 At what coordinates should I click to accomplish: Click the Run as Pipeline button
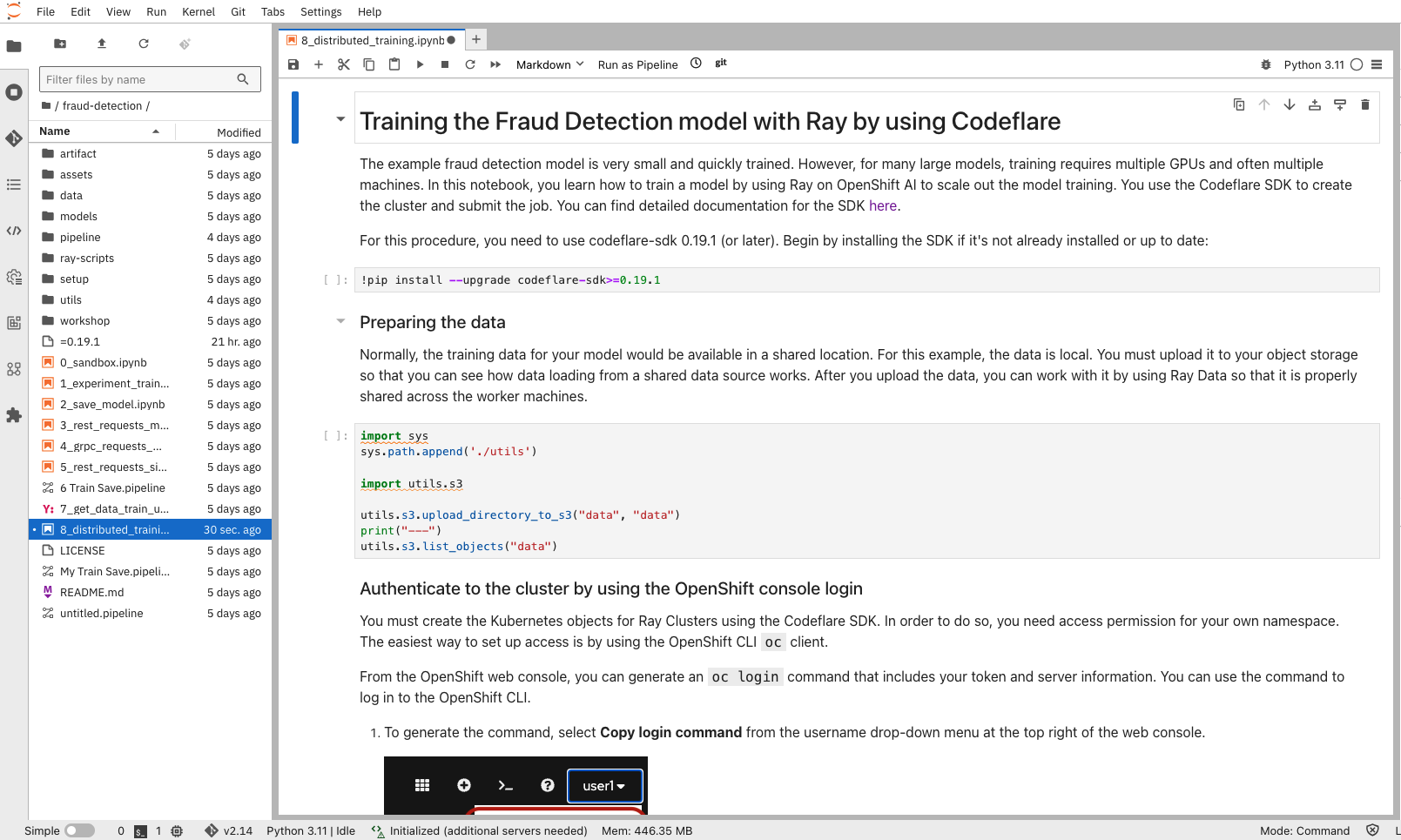(x=637, y=64)
